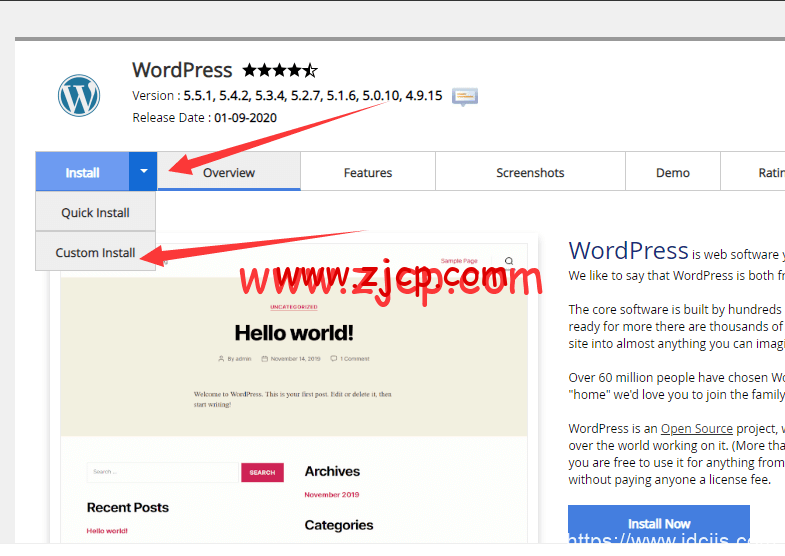785x556 pixels.
Task: Click the Hello world! heading
Action: (294, 333)
